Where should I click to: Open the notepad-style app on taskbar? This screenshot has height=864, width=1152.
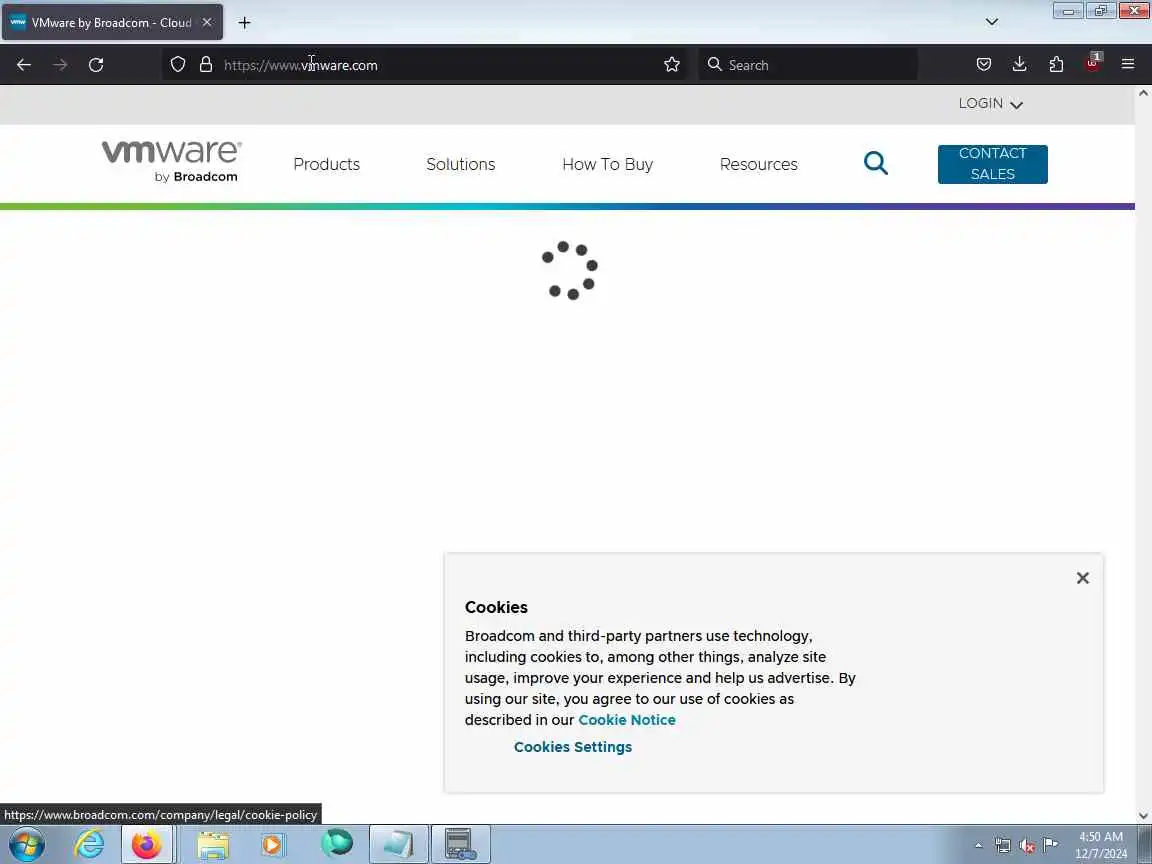(398, 844)
